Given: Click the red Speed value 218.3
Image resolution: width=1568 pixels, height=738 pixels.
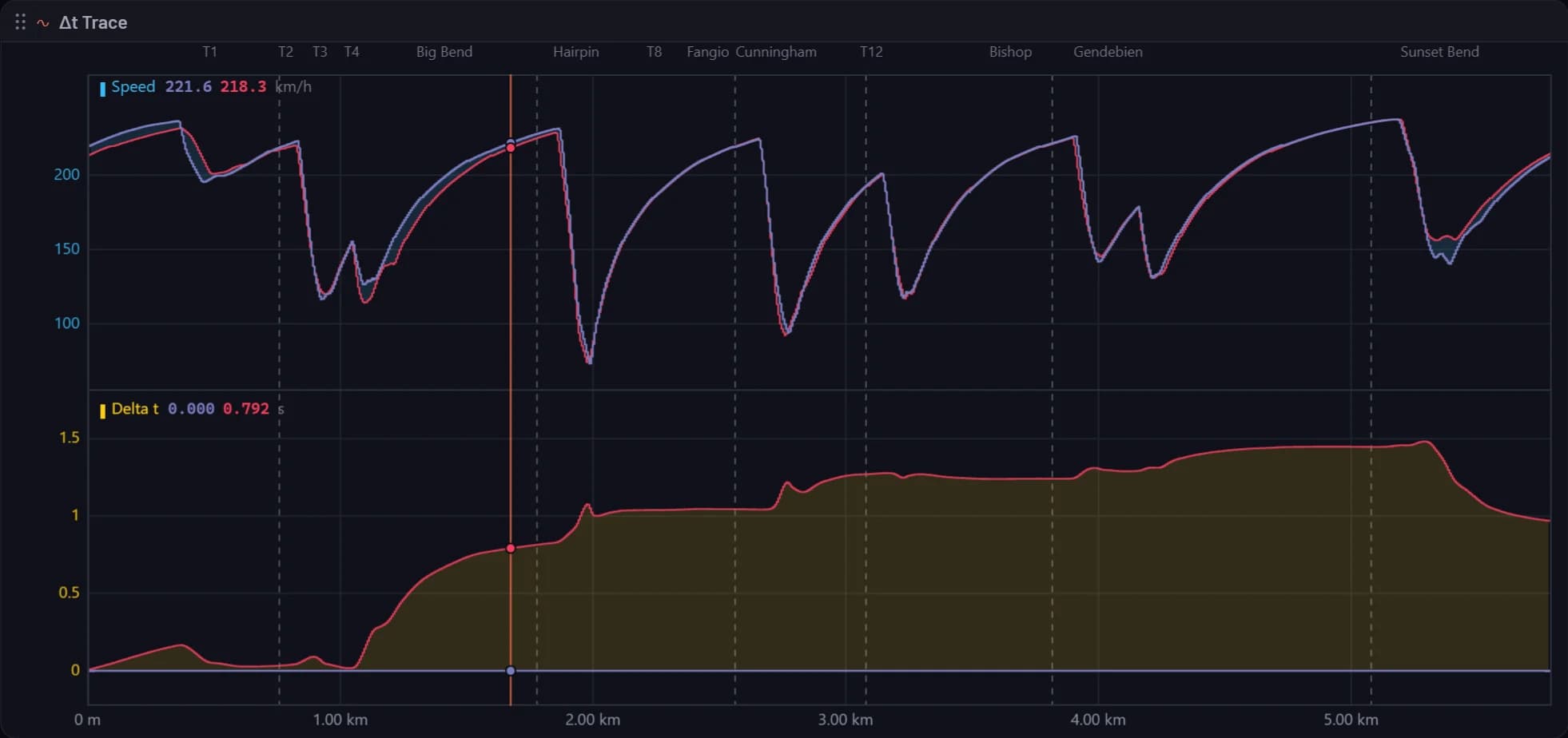Looking at the screenshot, I should click(243, 87).
